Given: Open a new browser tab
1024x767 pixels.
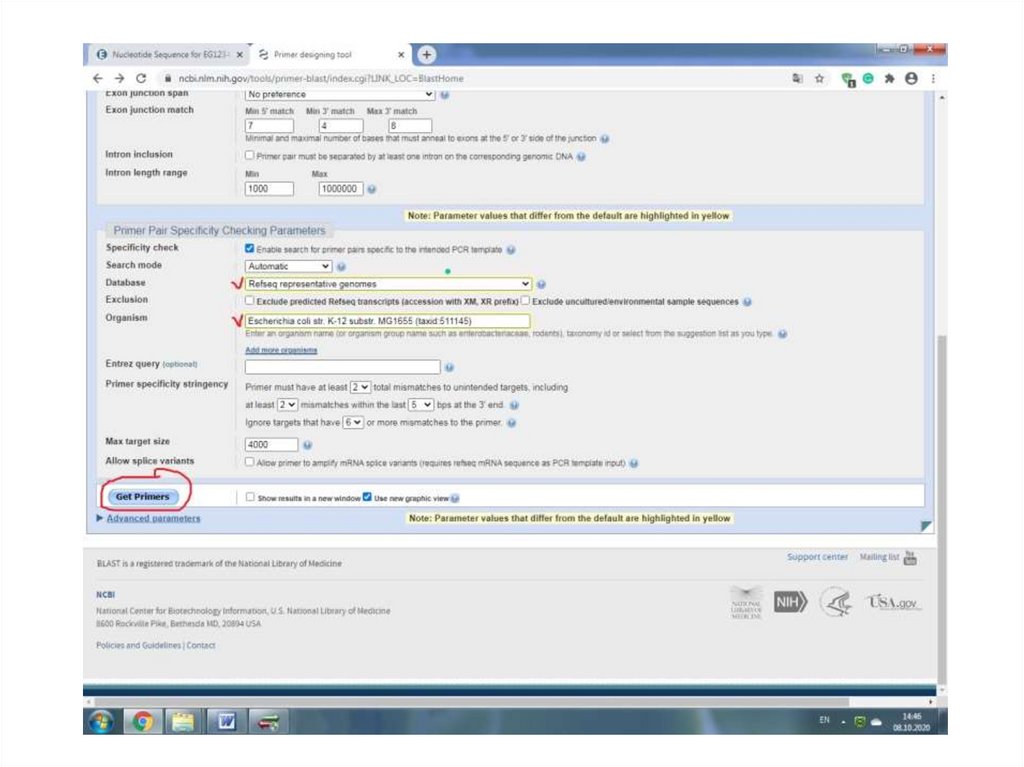Looking at the screenshot, I should click(426, 54).
